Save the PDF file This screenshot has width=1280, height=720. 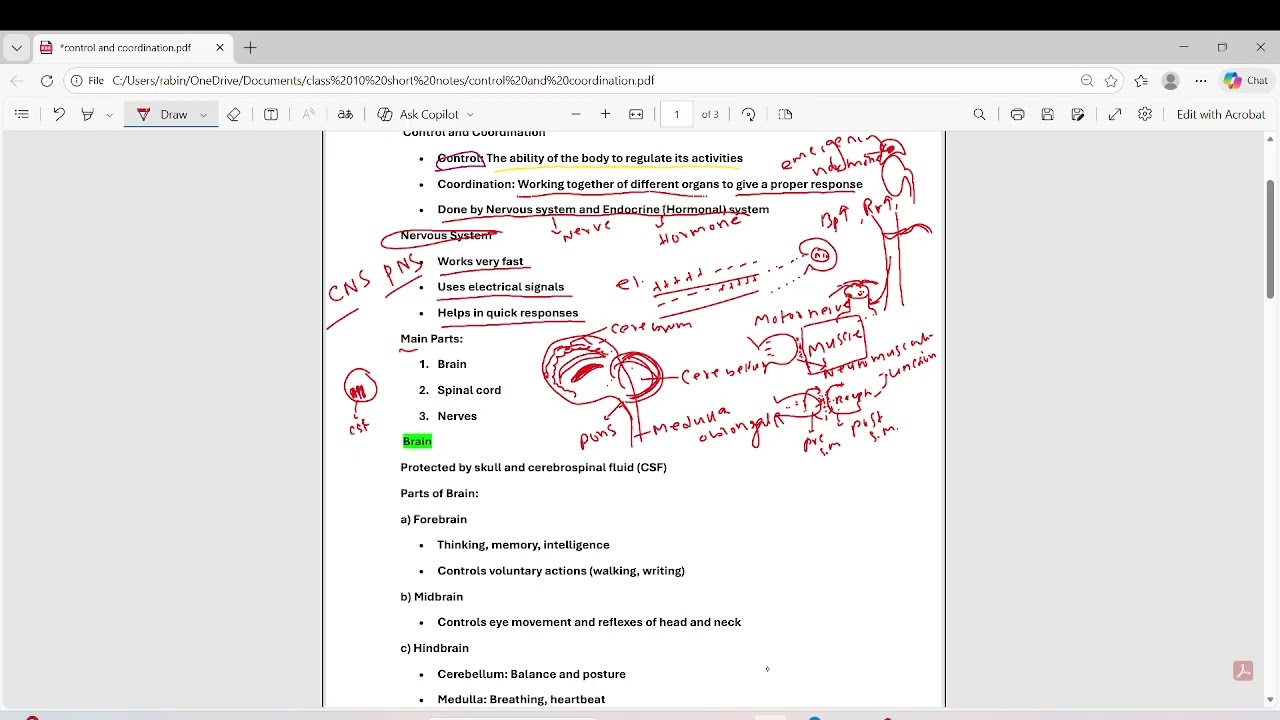(1047, 115)
